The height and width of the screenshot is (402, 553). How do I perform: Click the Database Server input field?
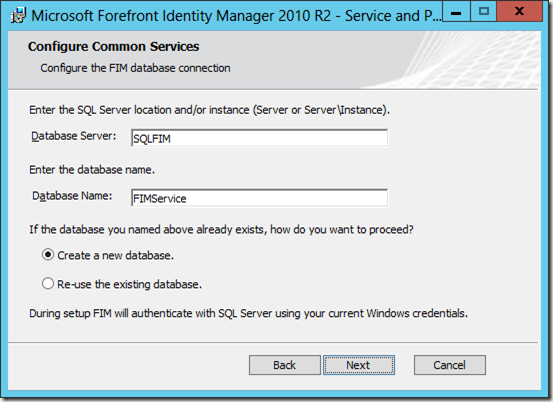coord(259,138)
